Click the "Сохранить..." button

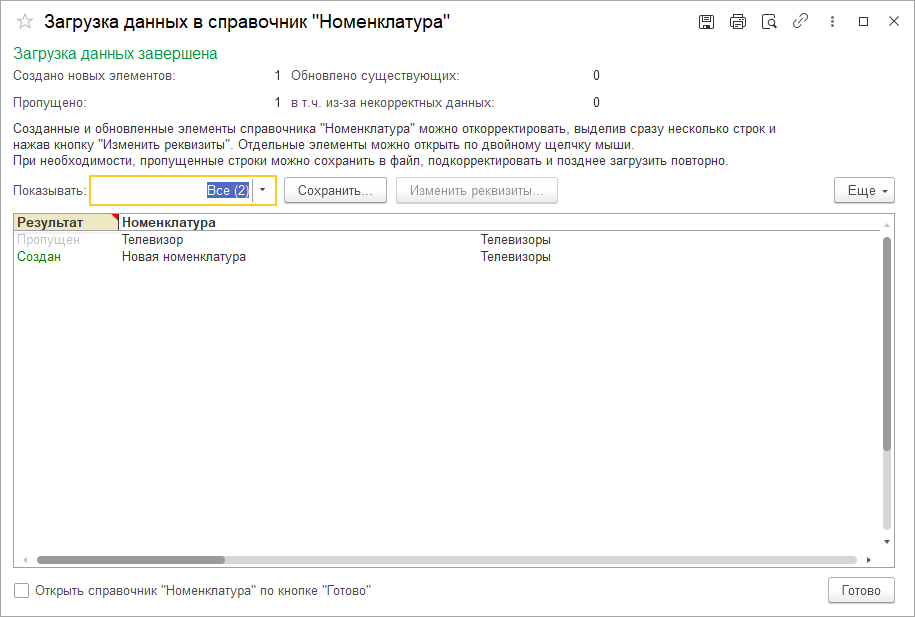(335, 191)
